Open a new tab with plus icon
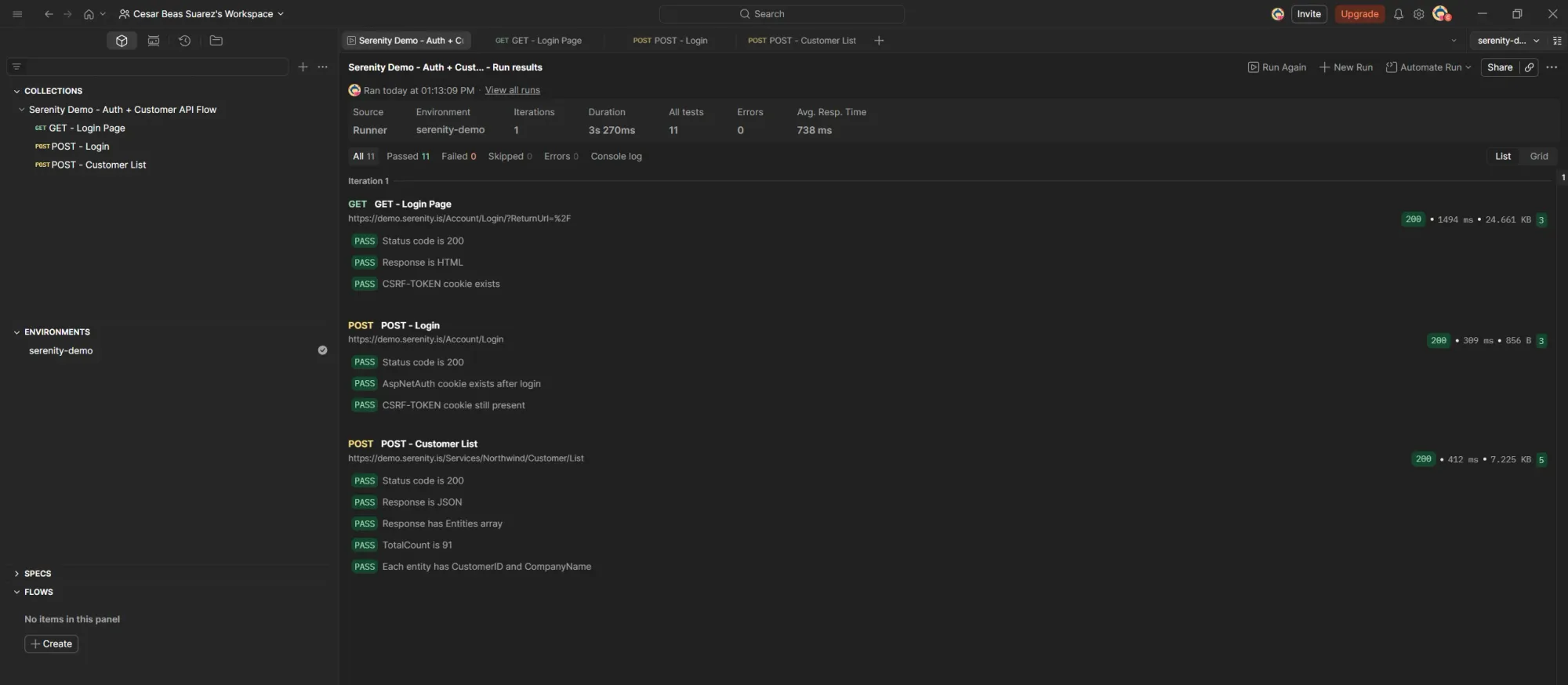Screen dimensions: 1568x685 click(879, 41)
